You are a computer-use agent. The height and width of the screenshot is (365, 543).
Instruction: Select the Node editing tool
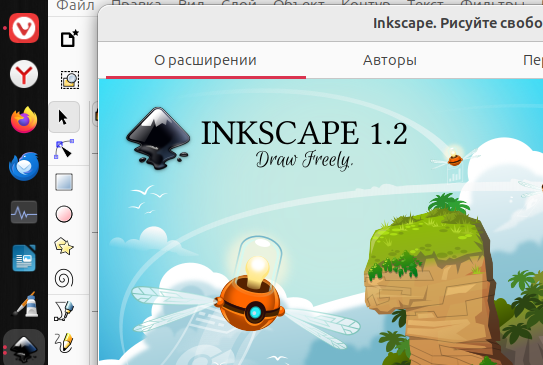pos(64,149)
